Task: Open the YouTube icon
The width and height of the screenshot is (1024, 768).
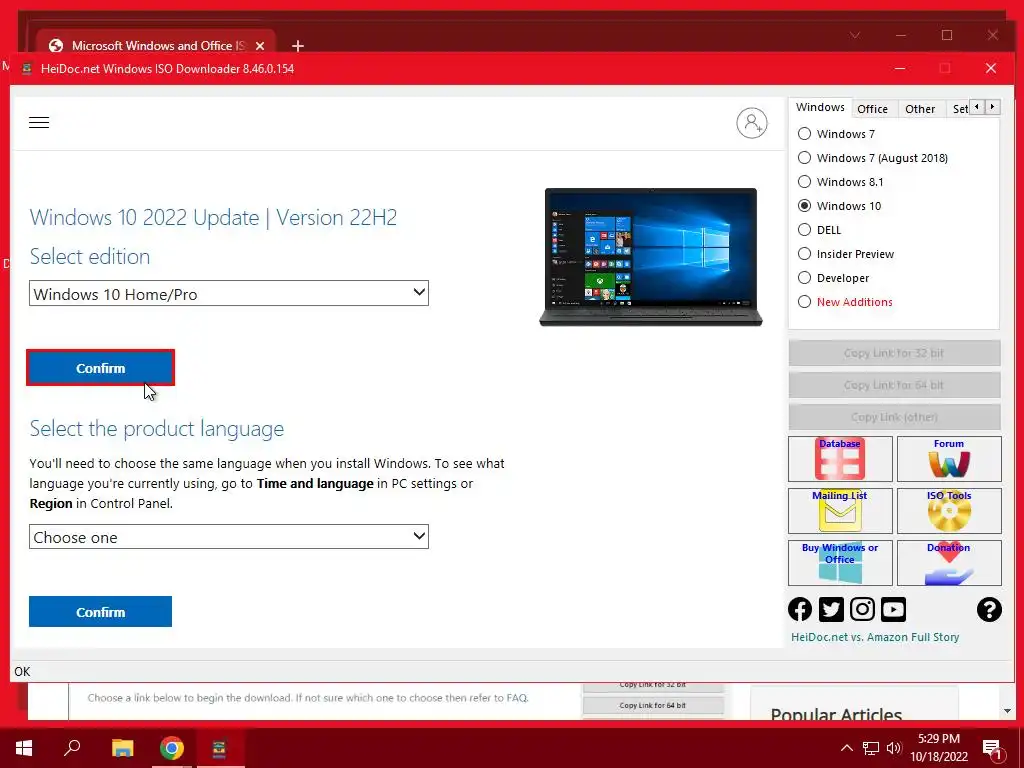Action: tap(893, 609)
